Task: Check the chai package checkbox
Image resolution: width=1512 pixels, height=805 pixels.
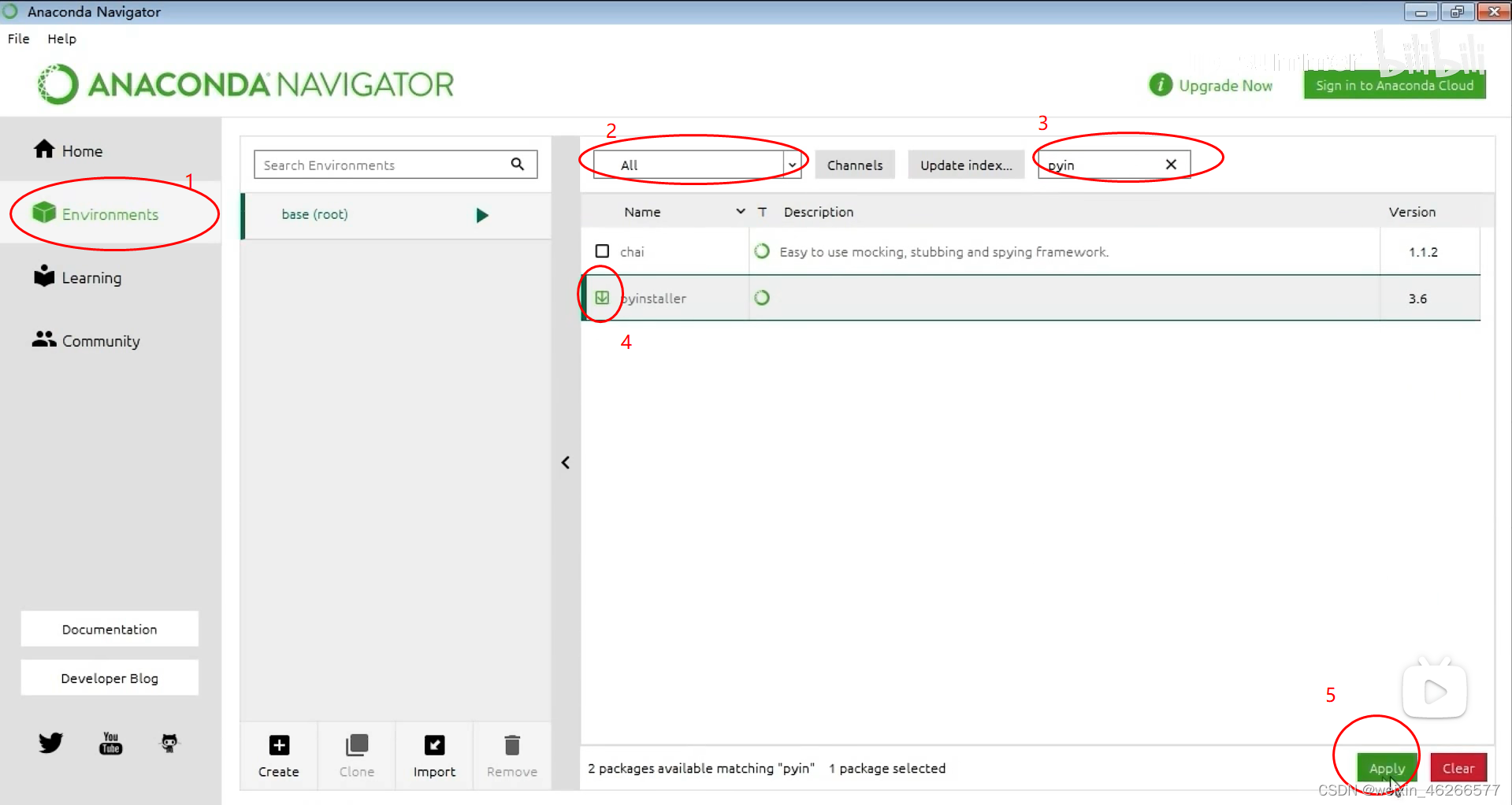Action: tap(602, 251)
